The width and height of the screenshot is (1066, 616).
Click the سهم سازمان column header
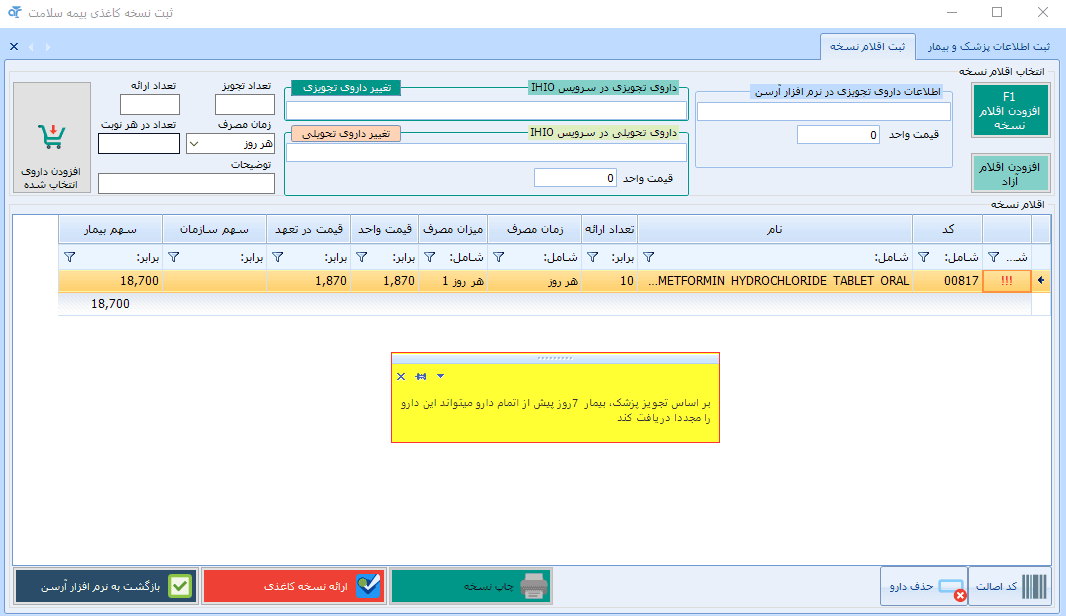click(214, 229)
